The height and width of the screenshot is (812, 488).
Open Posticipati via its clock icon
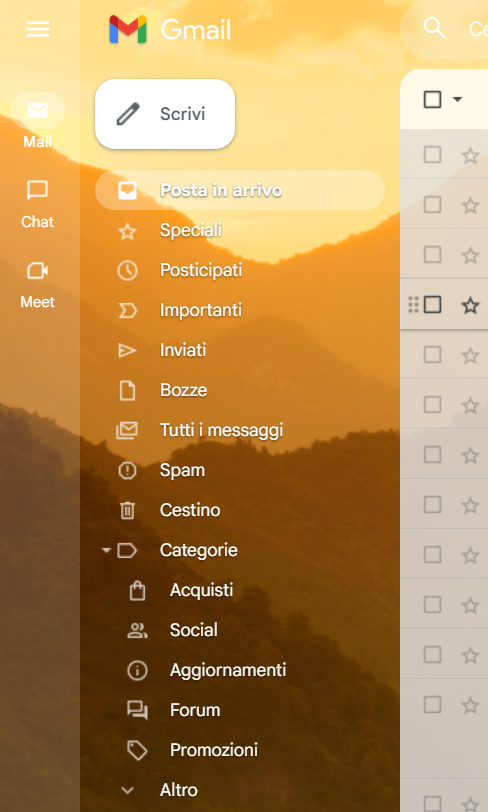[127, 270]
